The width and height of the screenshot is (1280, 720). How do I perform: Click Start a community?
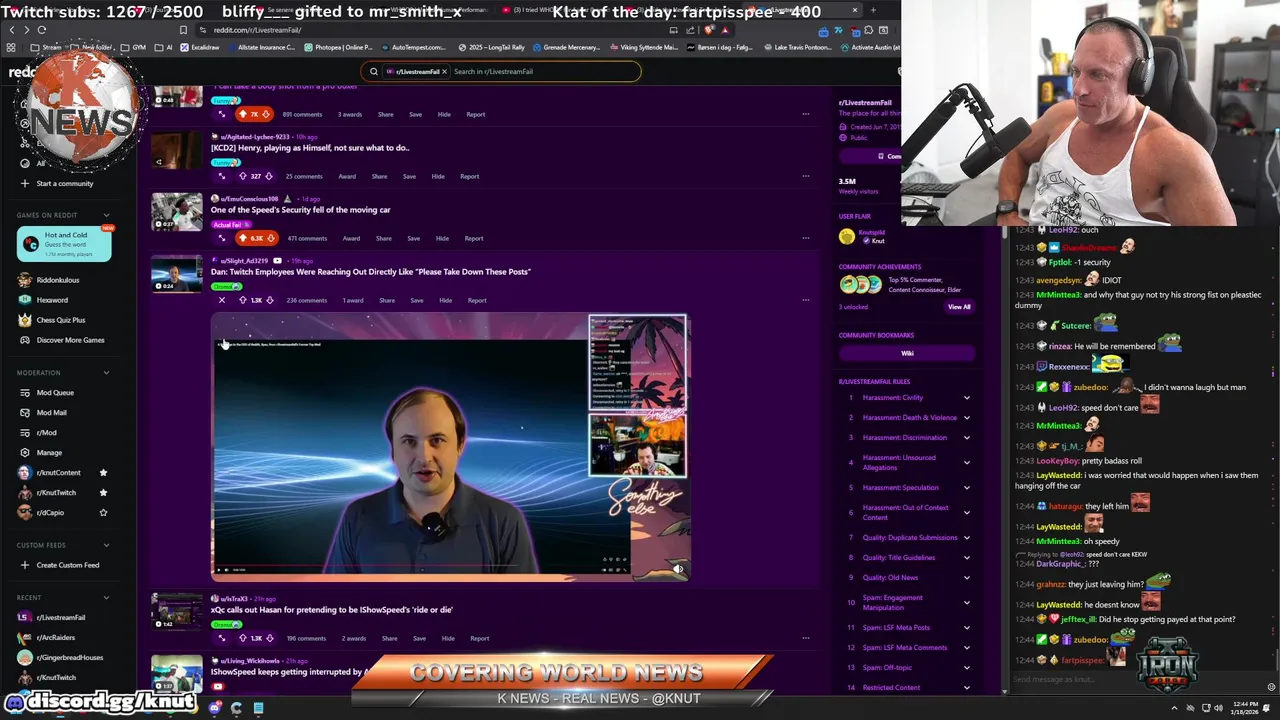65,184
